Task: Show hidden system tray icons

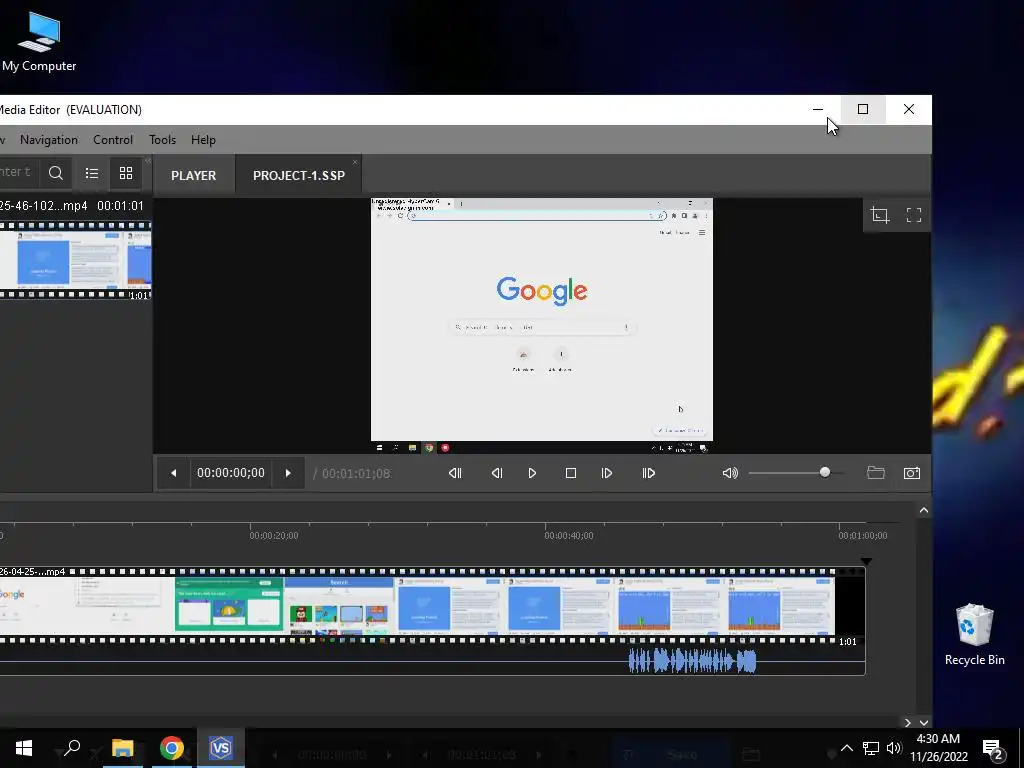Action: click(846, 748)
